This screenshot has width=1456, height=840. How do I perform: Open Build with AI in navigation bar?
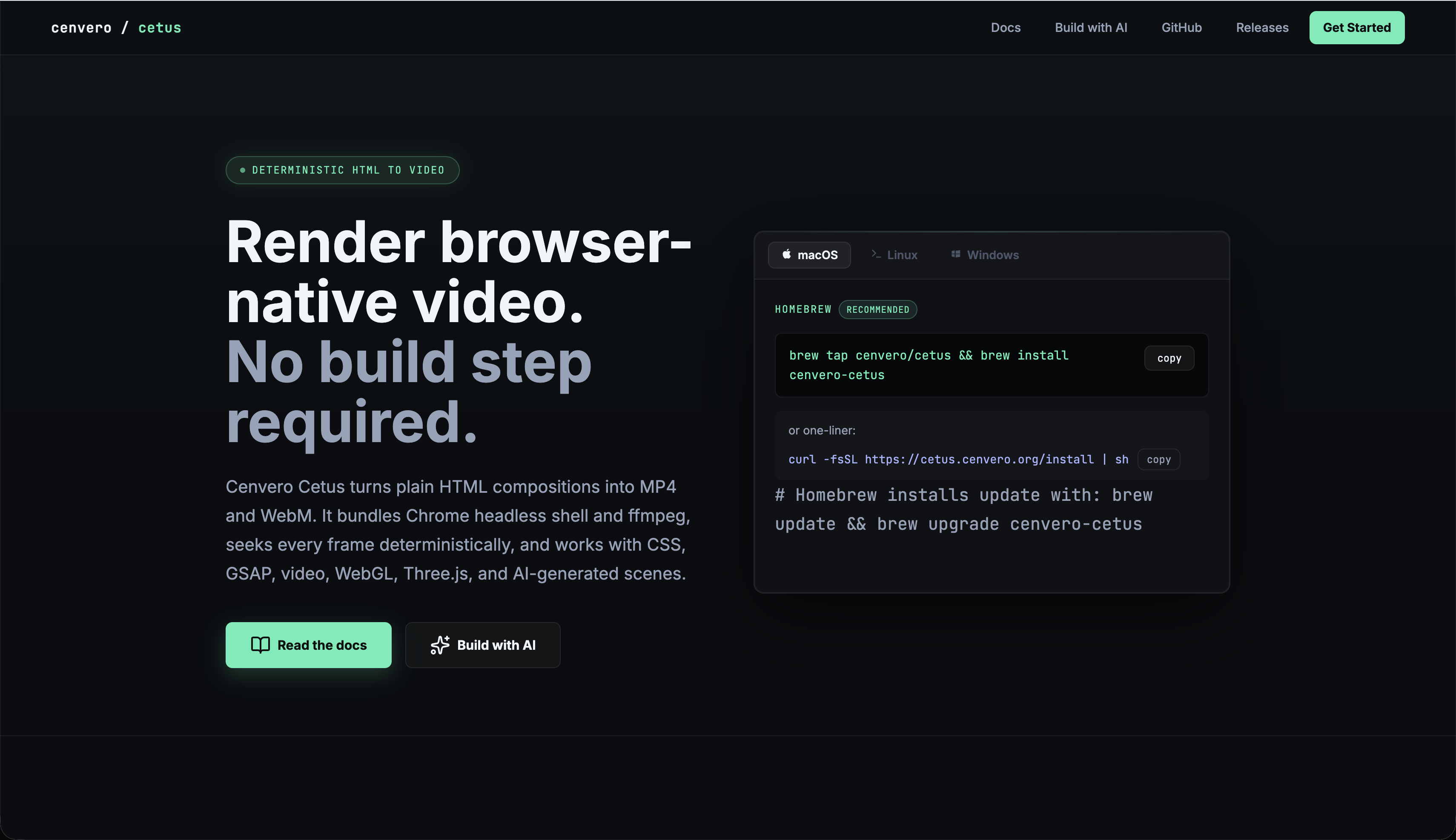click(x=1091, y=28)
